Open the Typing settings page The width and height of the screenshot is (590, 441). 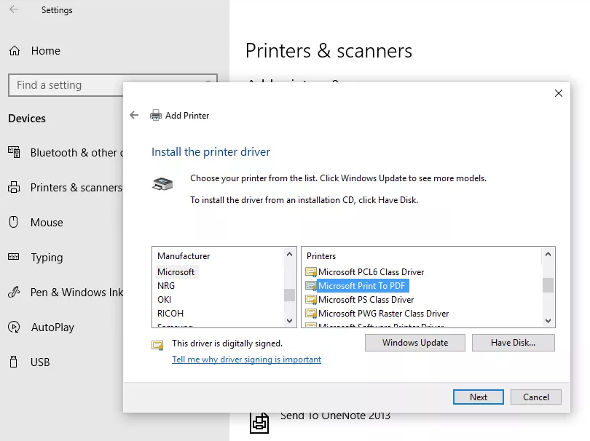pos(36,257)
